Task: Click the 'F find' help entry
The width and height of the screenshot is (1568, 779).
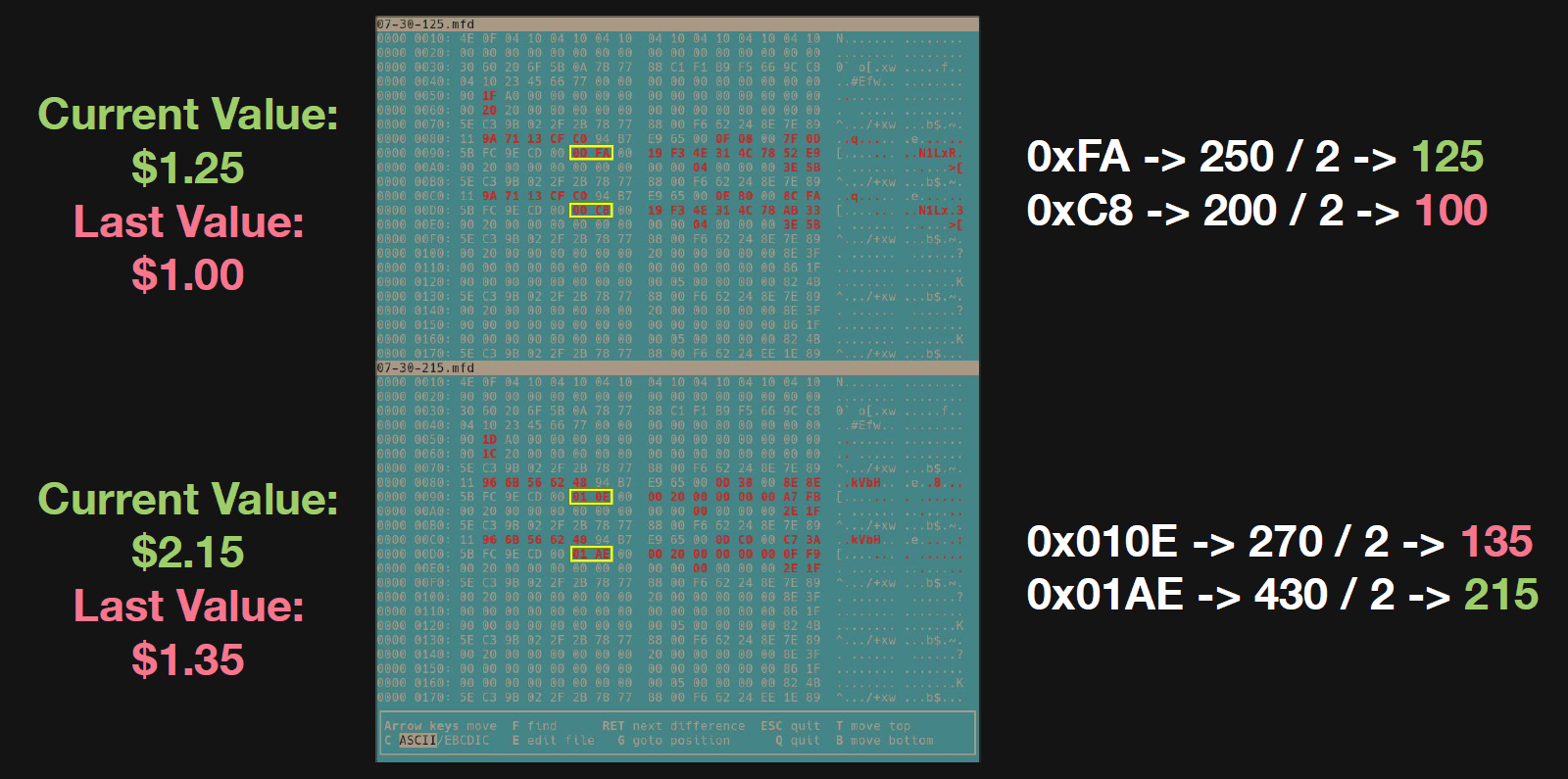Action: point(534,726)
